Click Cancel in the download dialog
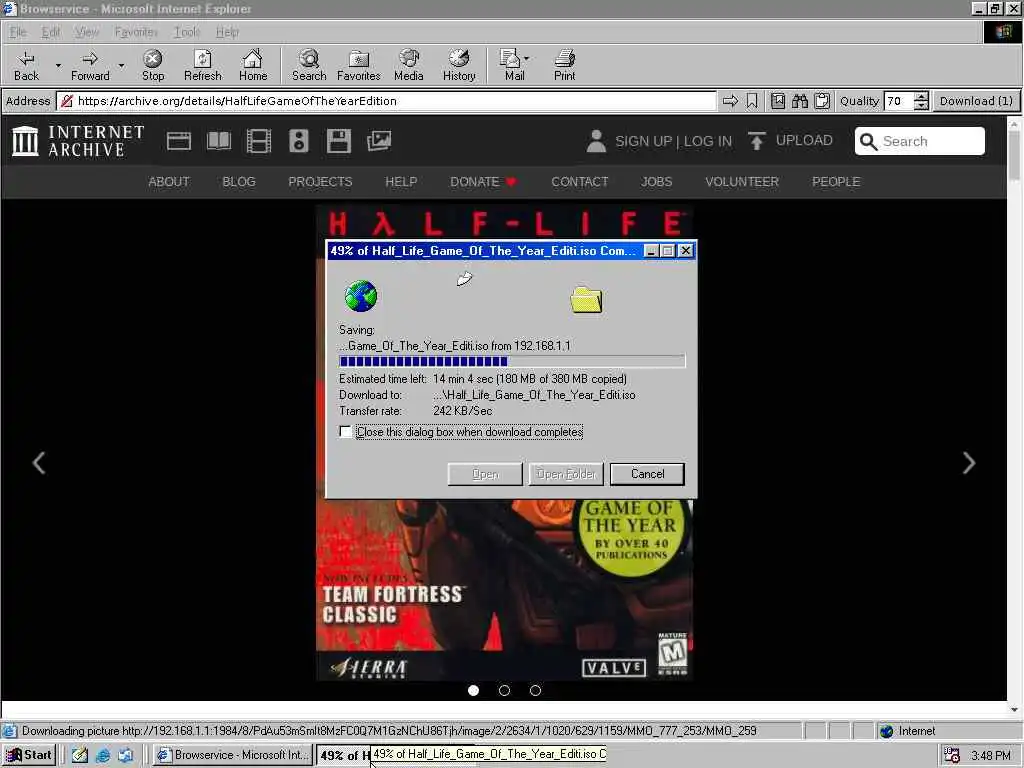This screenshot has width=1024, height=768. (647, 474)
